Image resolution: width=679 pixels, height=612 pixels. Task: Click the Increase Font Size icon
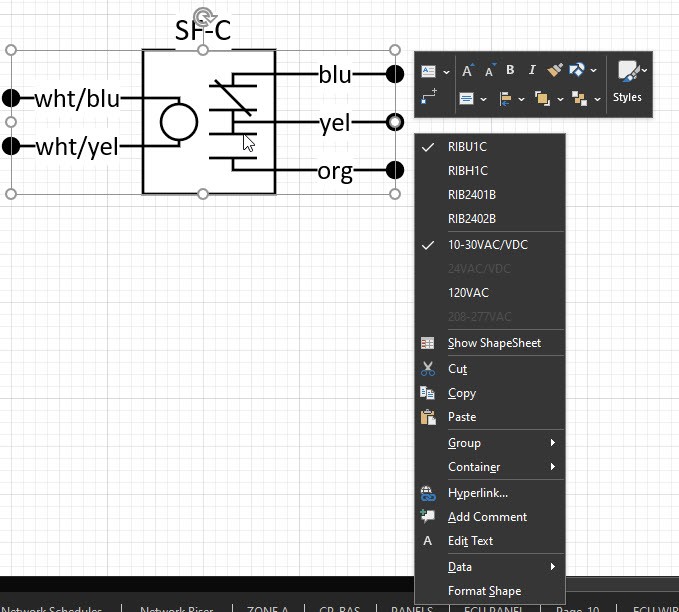pos(467,70)
